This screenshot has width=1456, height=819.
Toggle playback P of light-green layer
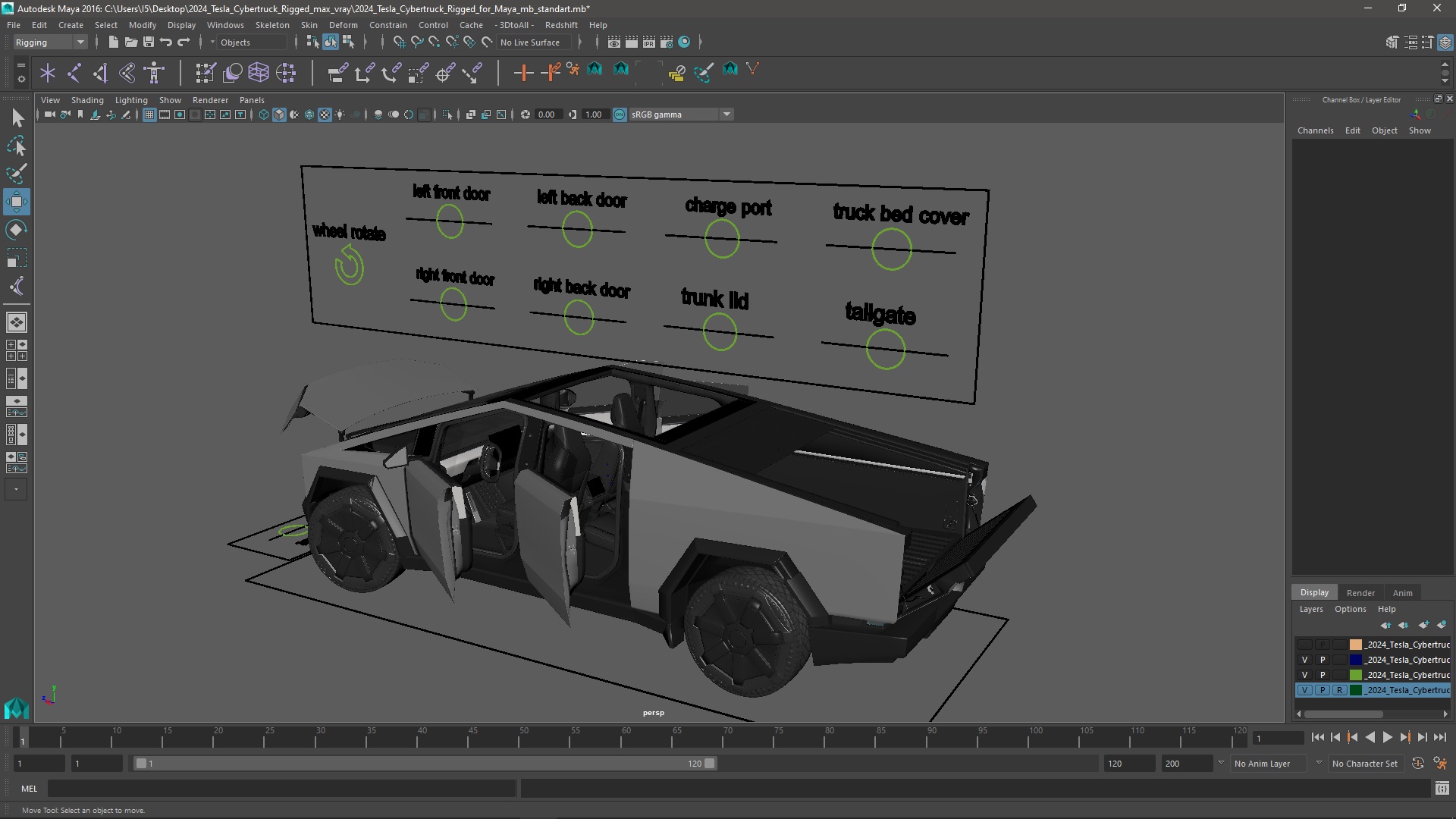tap(1323, 675)
